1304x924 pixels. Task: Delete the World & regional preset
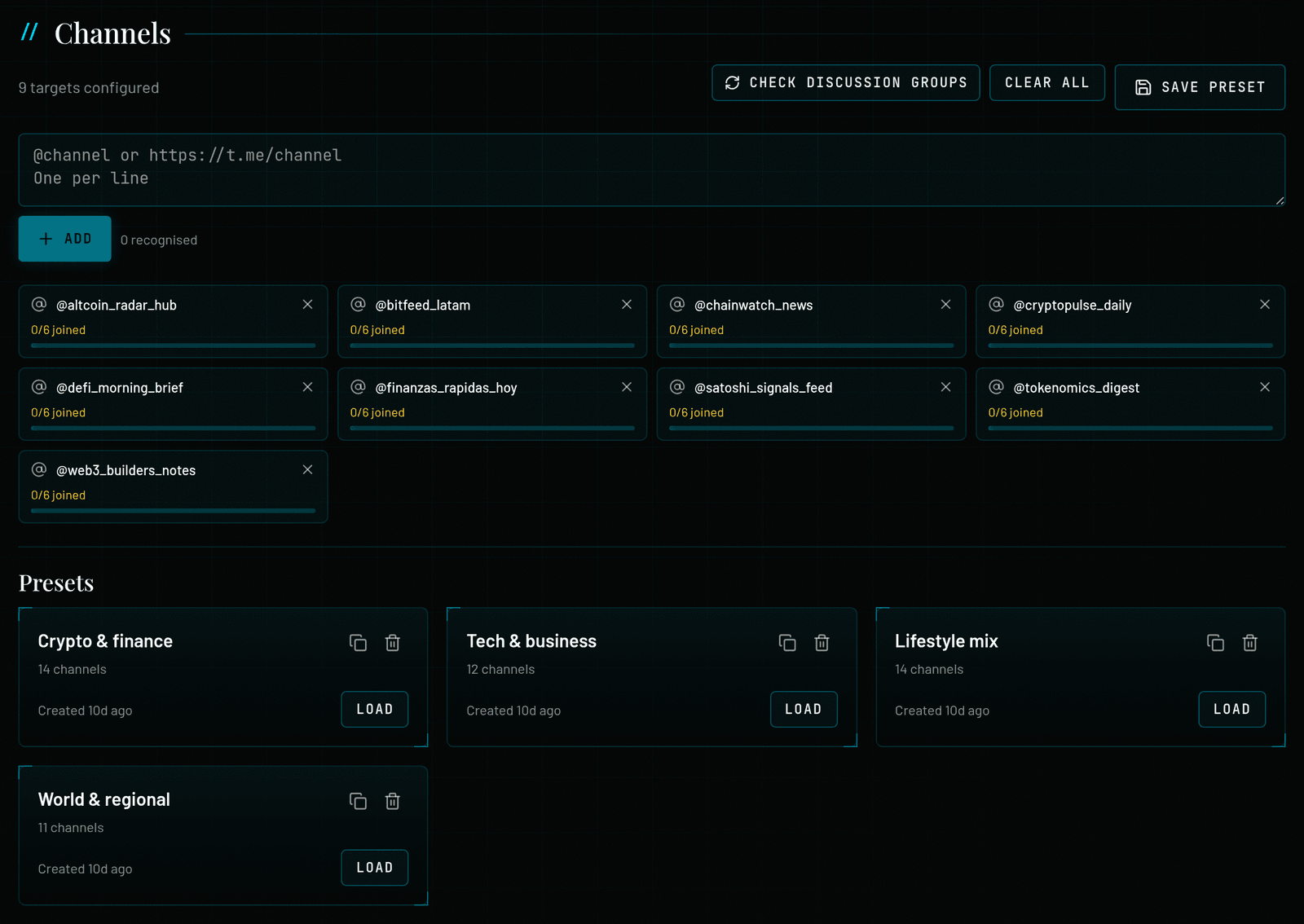click(393, 801)
